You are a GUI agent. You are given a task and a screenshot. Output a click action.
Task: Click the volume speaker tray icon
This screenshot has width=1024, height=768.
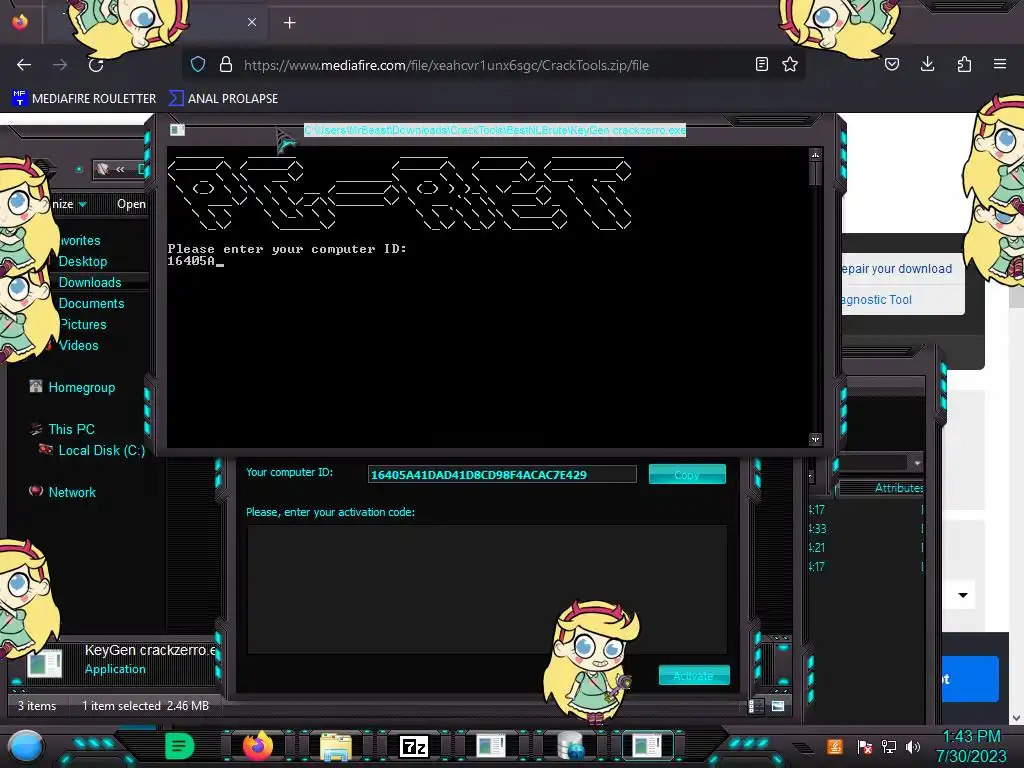click(x=913, y=746)
